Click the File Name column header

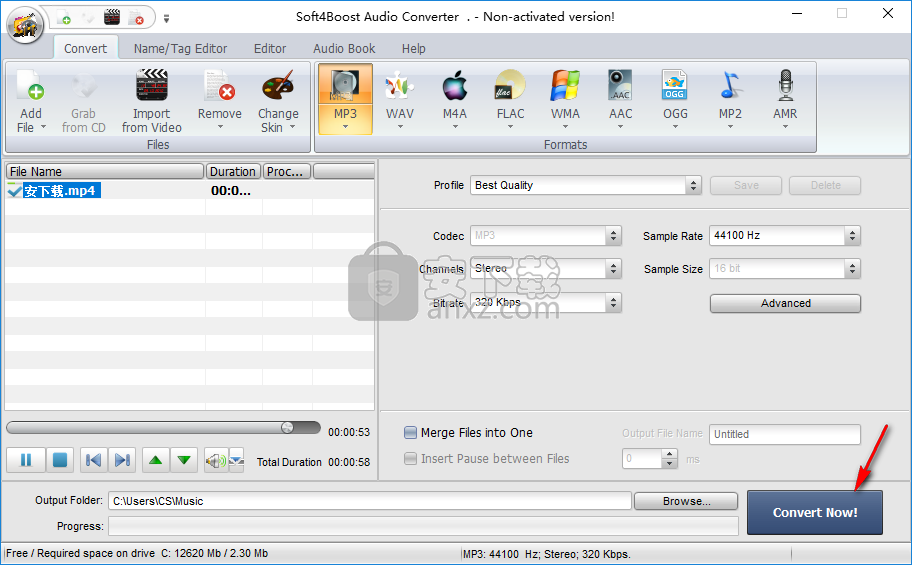[x=105, y=172]
